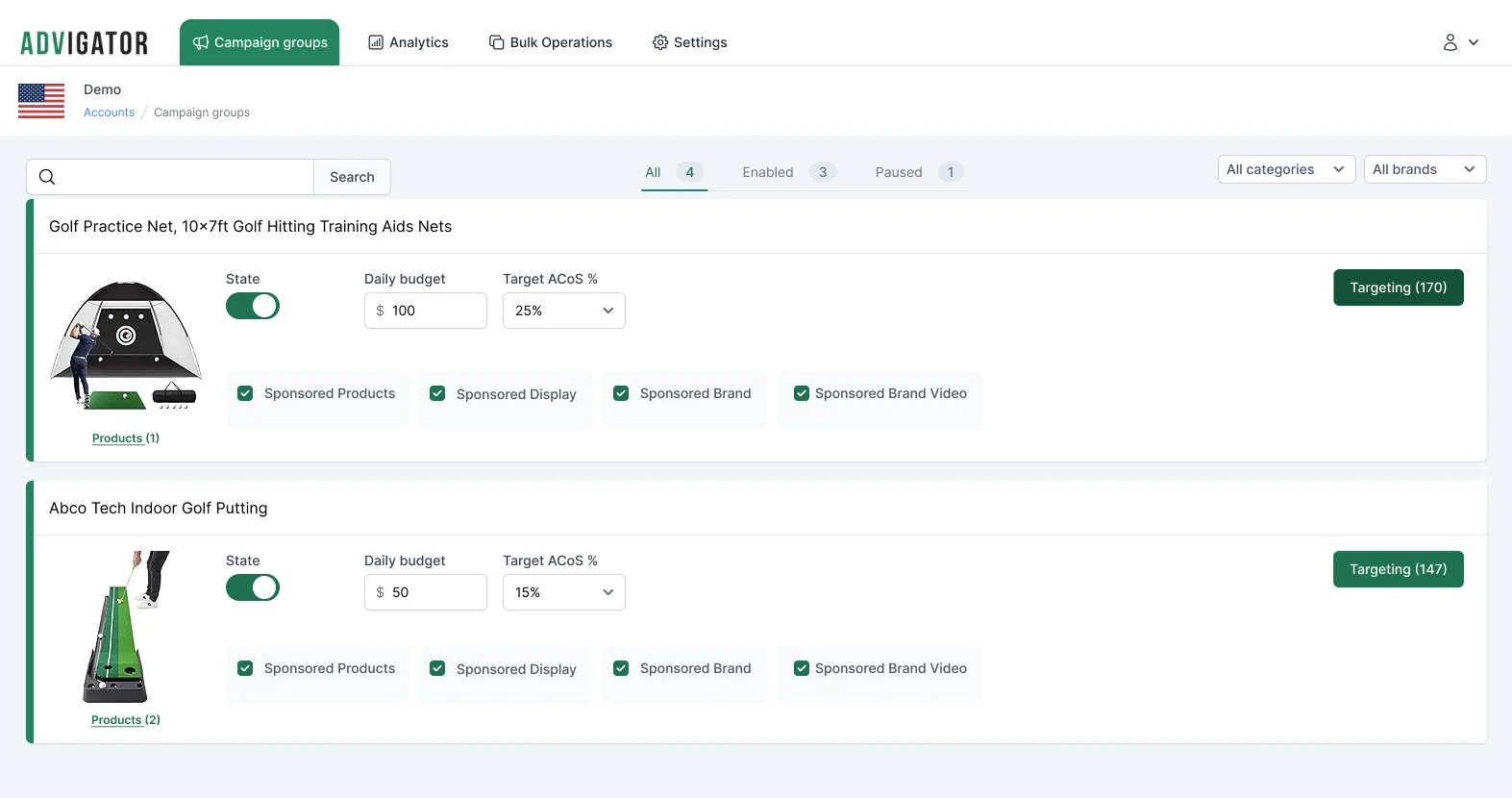Screen dimensions: 1512x798
Task: Toggle state switch for Abco Tech Putting
Action: click(x=253, y=587)
